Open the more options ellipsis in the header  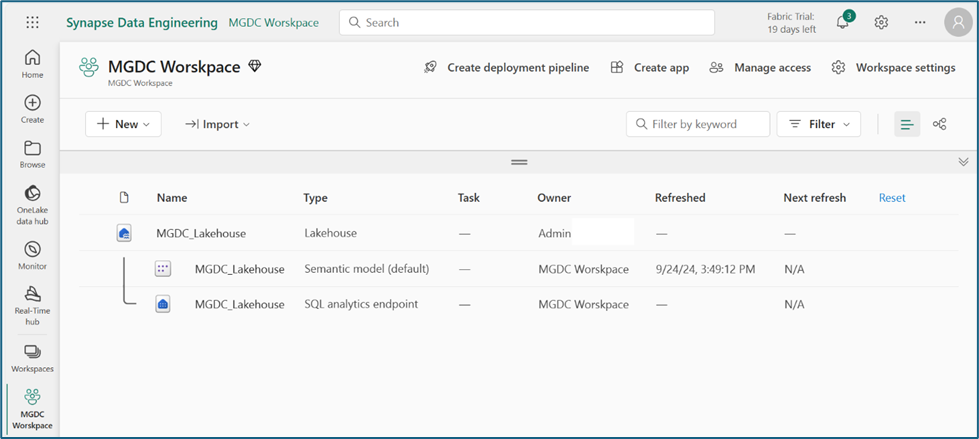pos(920,22)
